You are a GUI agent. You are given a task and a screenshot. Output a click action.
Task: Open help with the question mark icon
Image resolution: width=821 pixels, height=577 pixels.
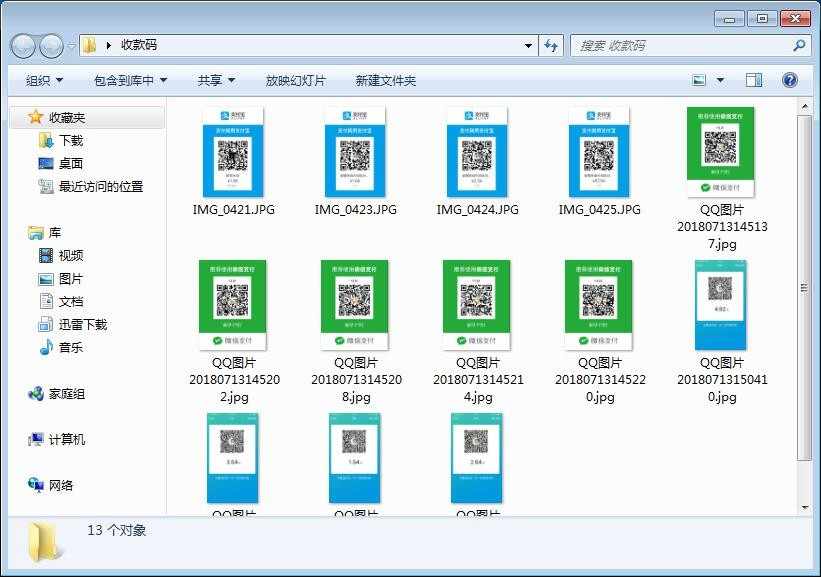tap(790, 80)
